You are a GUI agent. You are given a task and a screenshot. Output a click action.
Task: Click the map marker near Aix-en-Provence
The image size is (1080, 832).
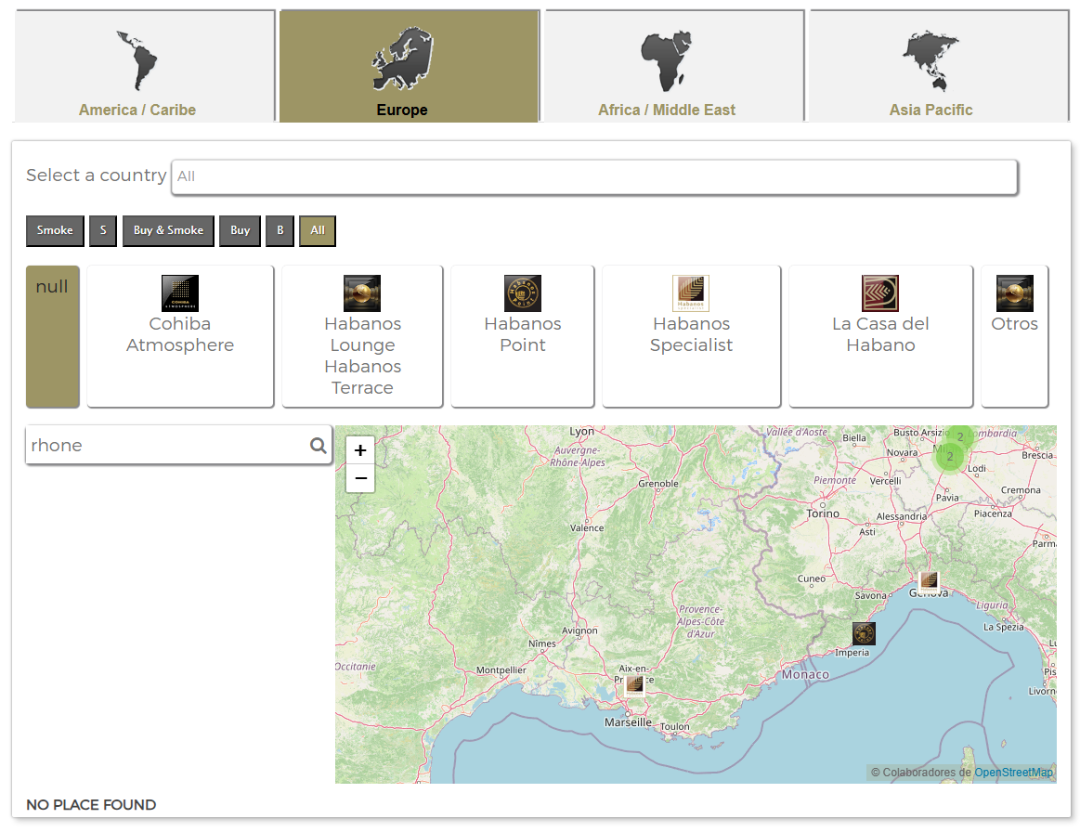[x=634, y=685]
